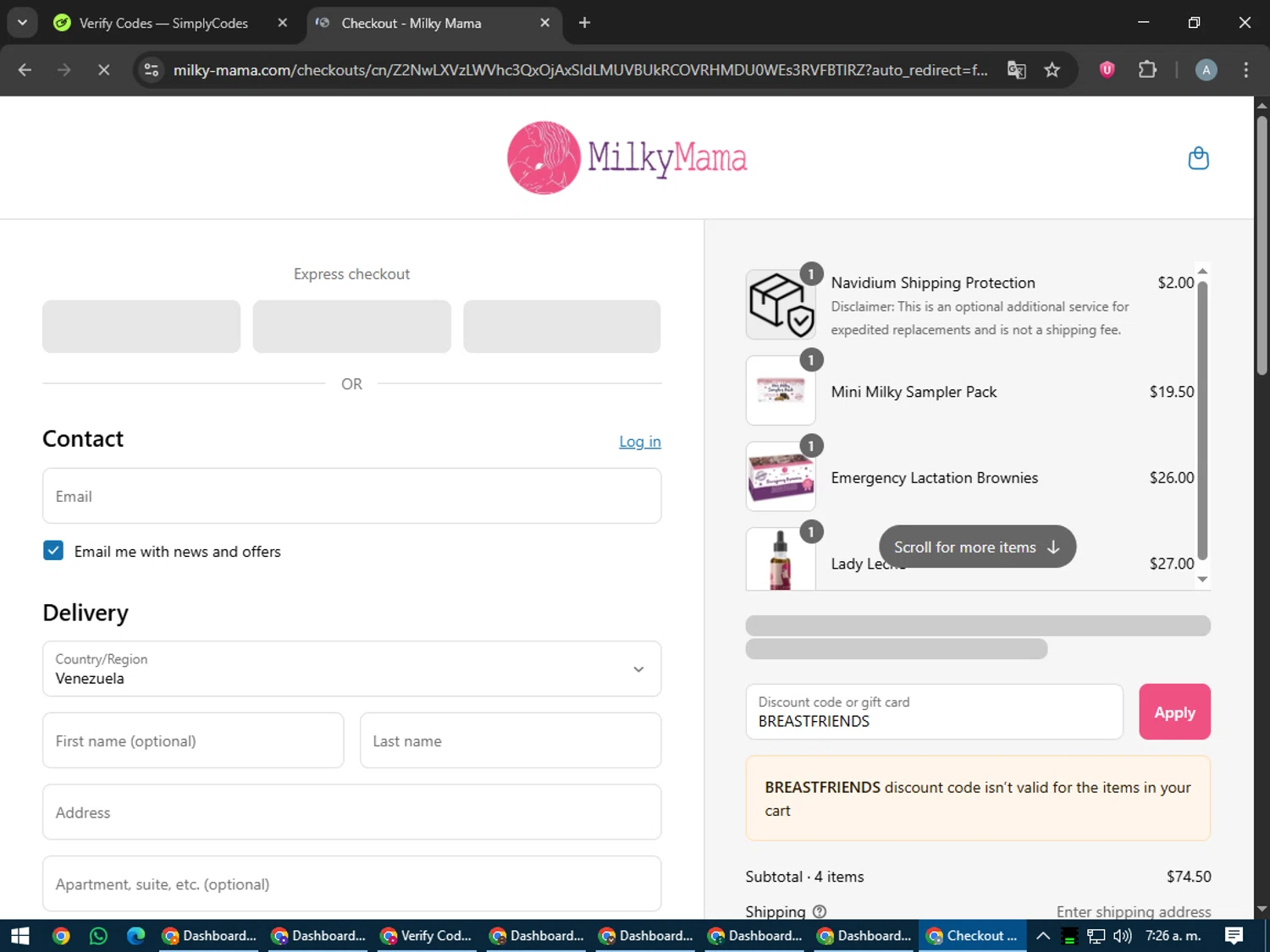Open the notification center icon

(1234, 936)
